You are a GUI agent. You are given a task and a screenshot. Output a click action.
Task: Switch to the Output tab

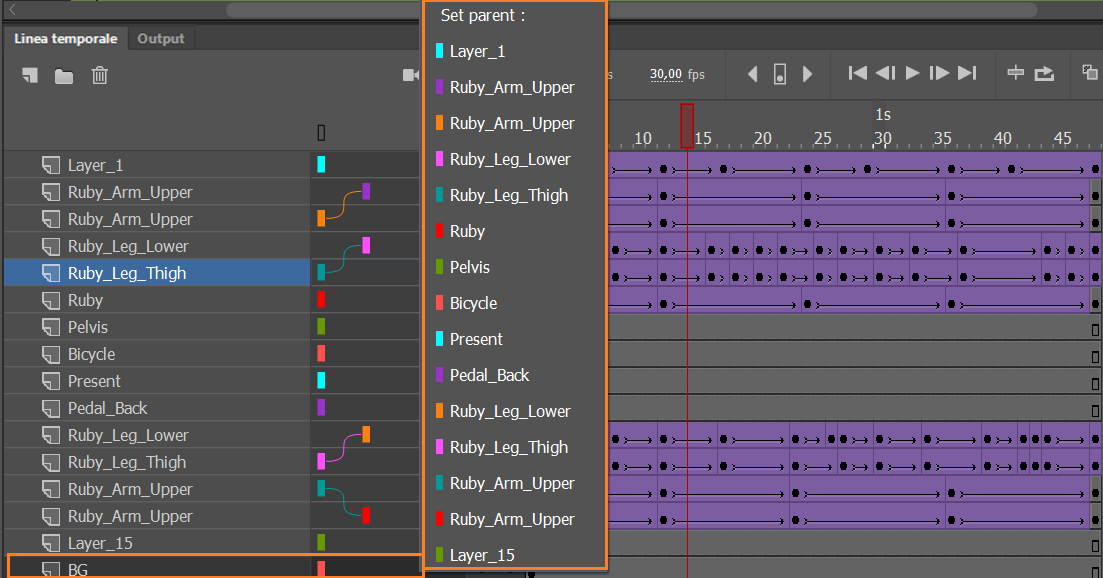[161, 39]
